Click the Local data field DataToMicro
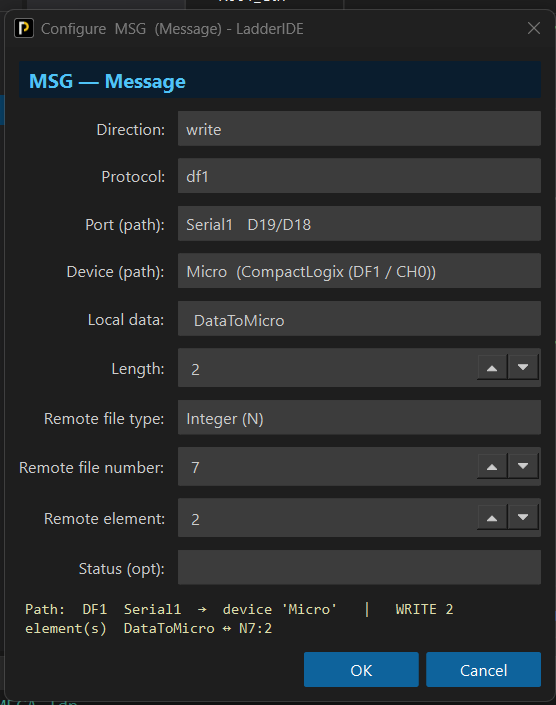This screenshot has height=705, width=556. pyautogui.click(x=359, y=319)
